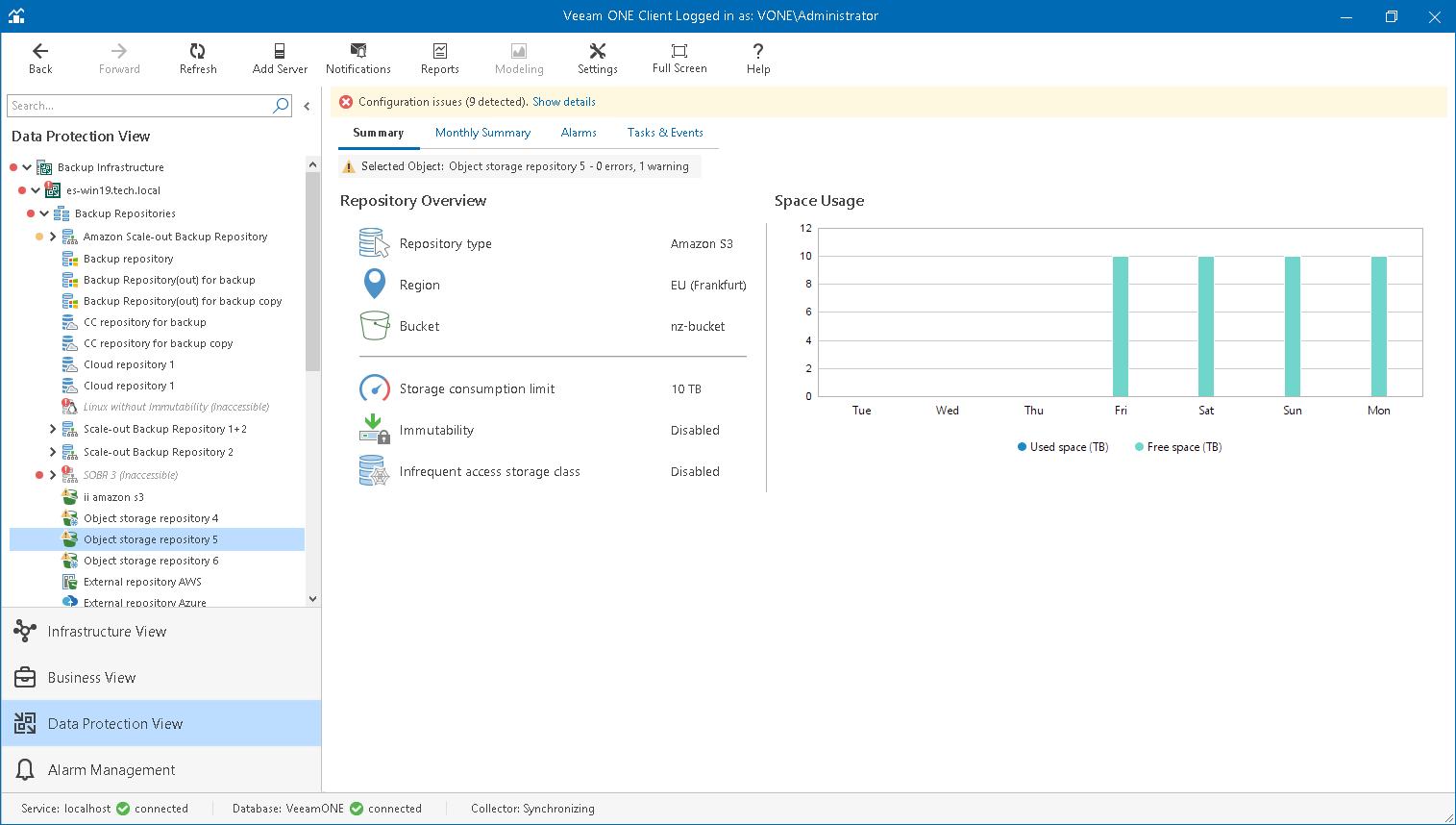The width and height of the screenshot is (1456, 825).
Task: Click the Free space (TB) legend dot
Action: pos(1139,447)
